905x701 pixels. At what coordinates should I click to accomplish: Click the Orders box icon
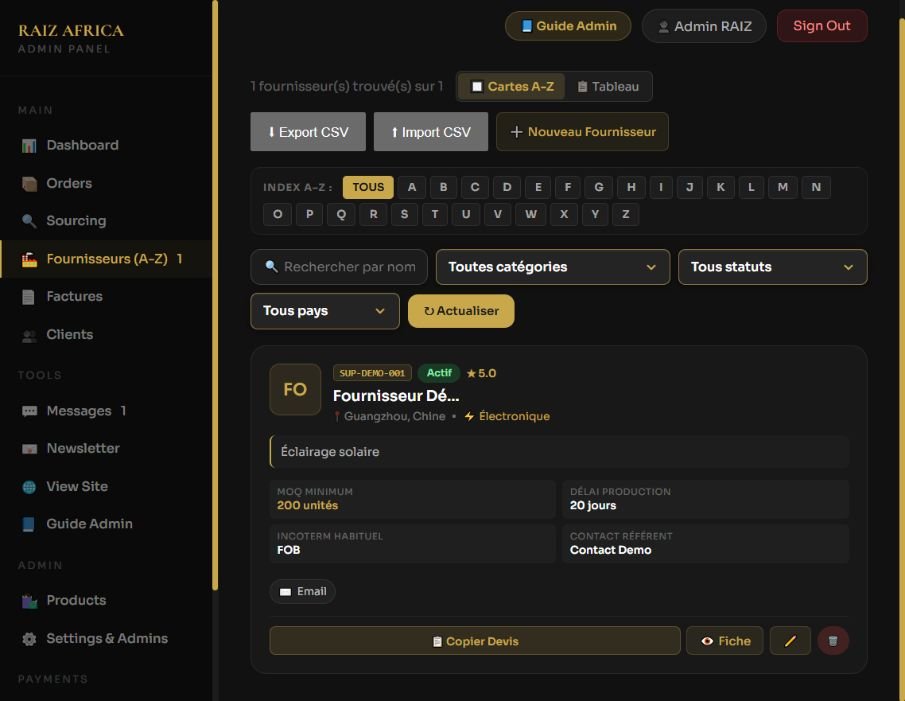tap(29, 184)
